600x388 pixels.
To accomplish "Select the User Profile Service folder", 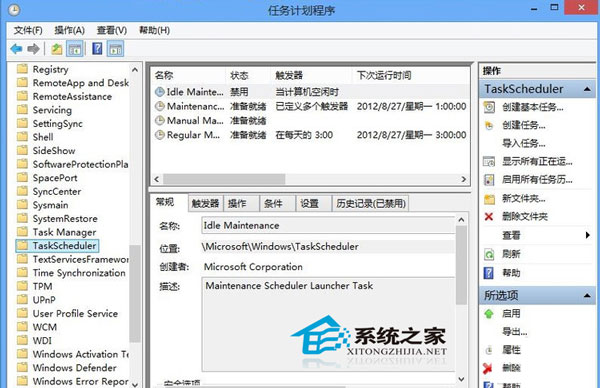I will click(x=68, y=313).
